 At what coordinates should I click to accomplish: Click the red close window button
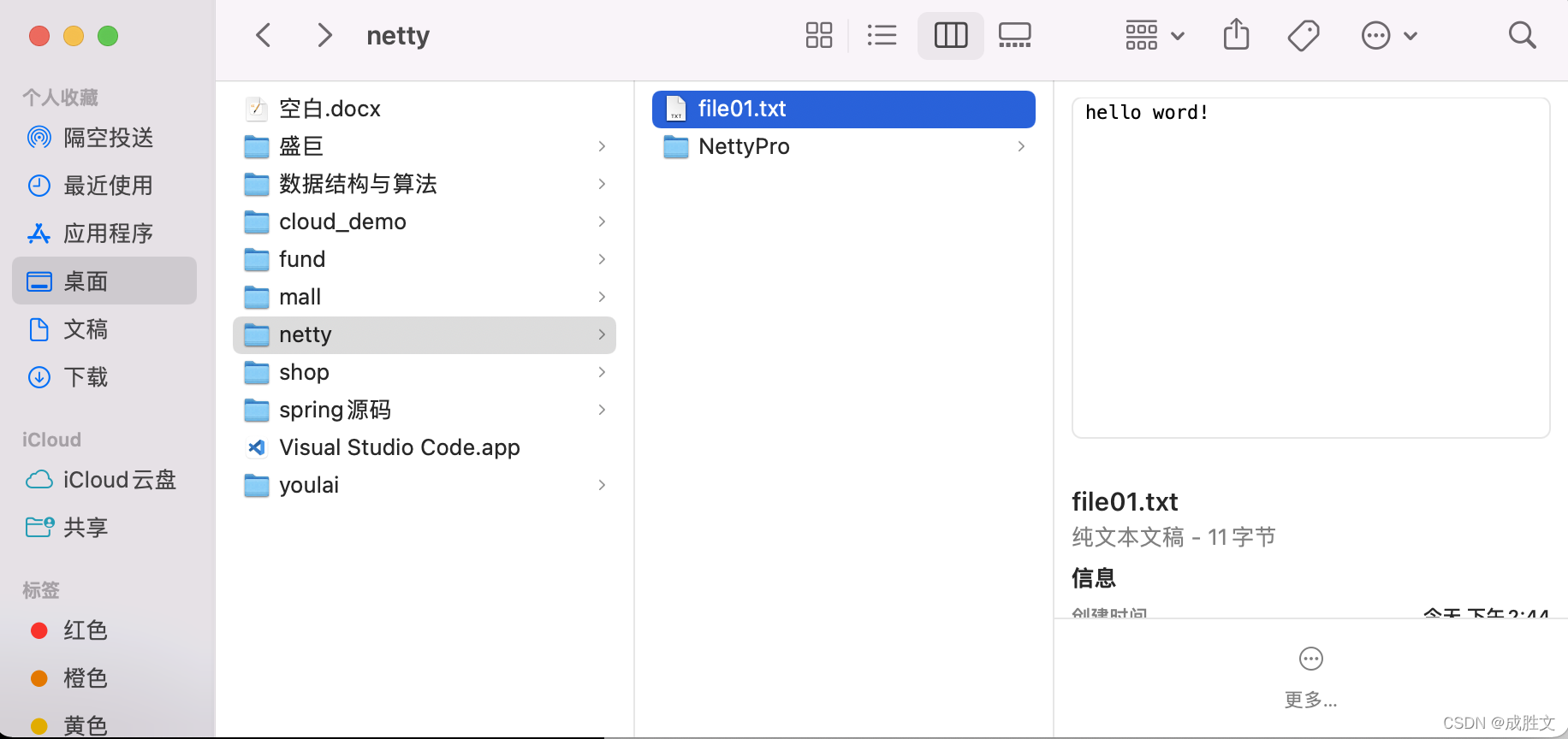point(39,36)
